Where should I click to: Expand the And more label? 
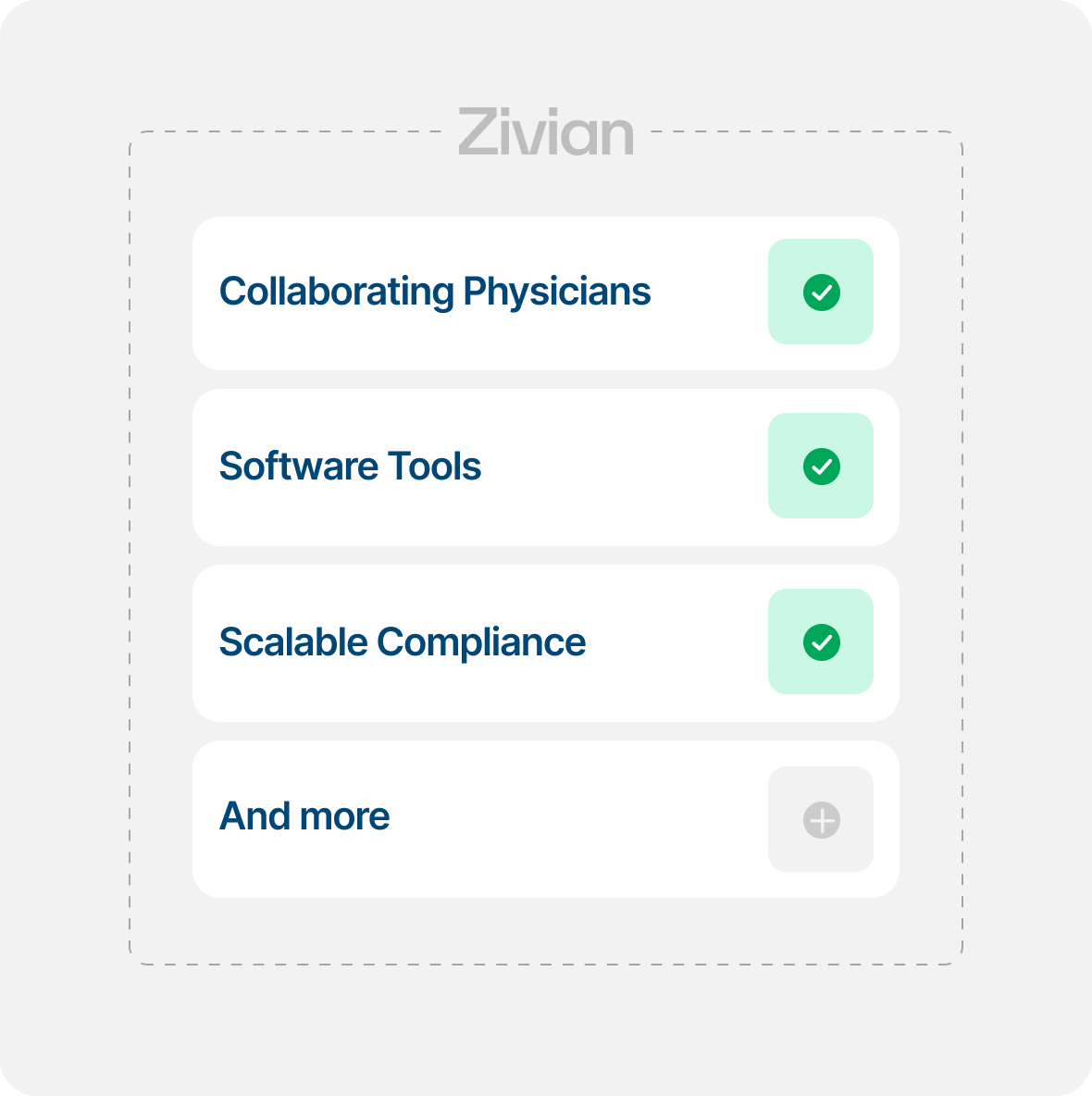(x=304, y=816)
